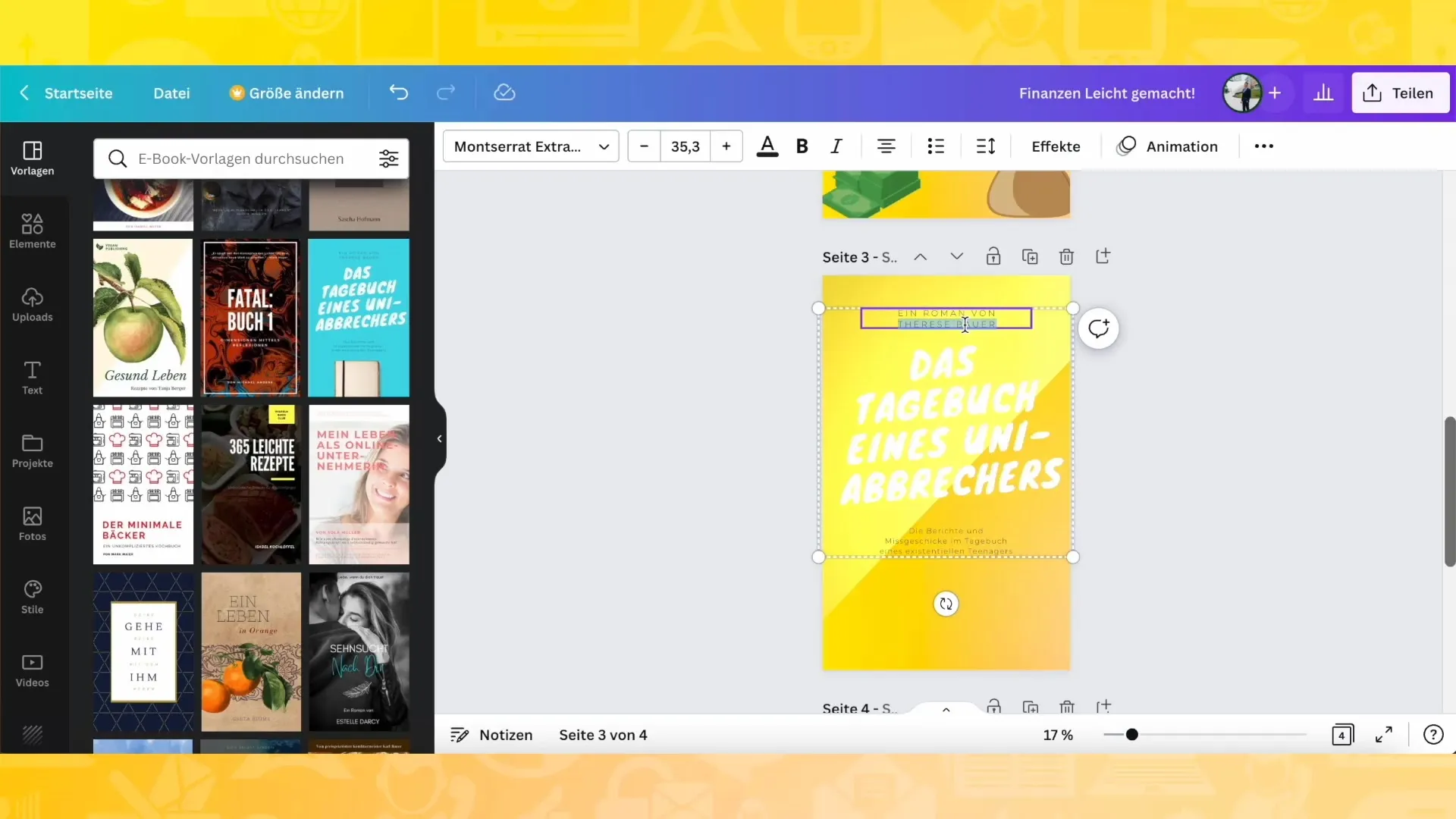Screen dimensions: 1456x819
Task: Open the Datei menu
Action: pyautogui.click(x=171, y=93)
